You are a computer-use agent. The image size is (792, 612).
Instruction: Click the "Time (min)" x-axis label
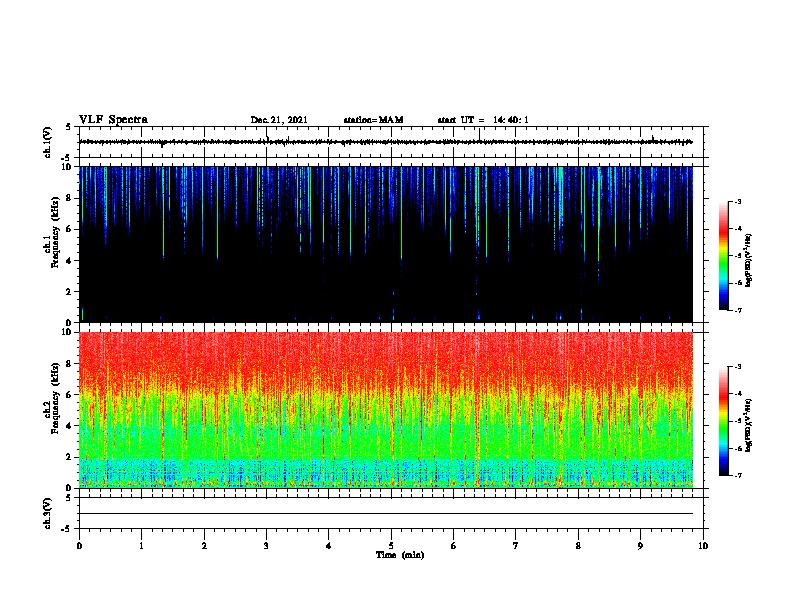click(400, 555)
